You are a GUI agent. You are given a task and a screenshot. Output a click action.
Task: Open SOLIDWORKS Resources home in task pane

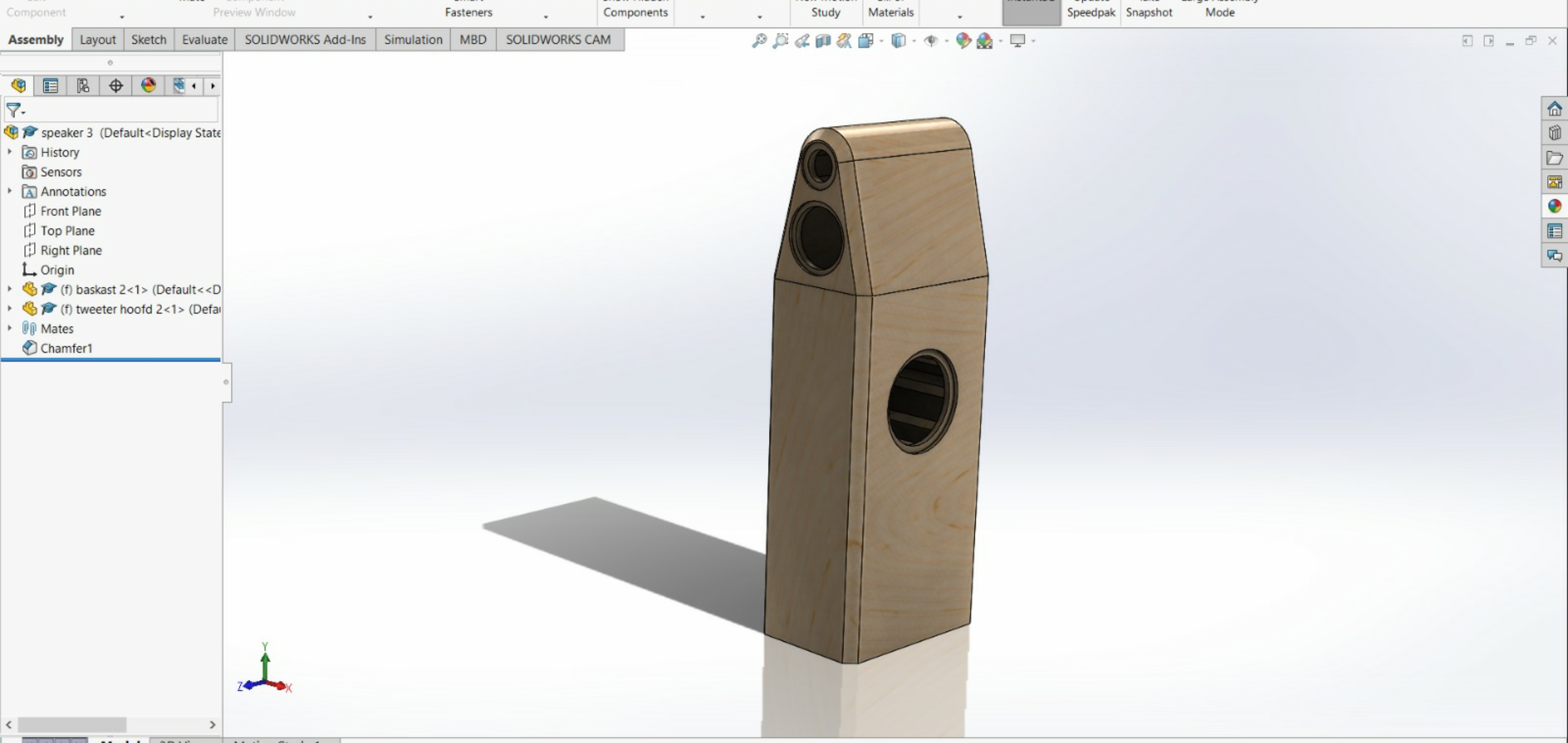click(x=1555, y=109)
